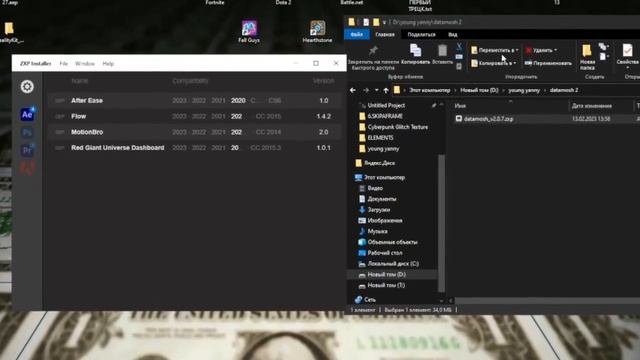
Task: Click Копировать in Explorer ribbon
Action: (x=416, y=54)
